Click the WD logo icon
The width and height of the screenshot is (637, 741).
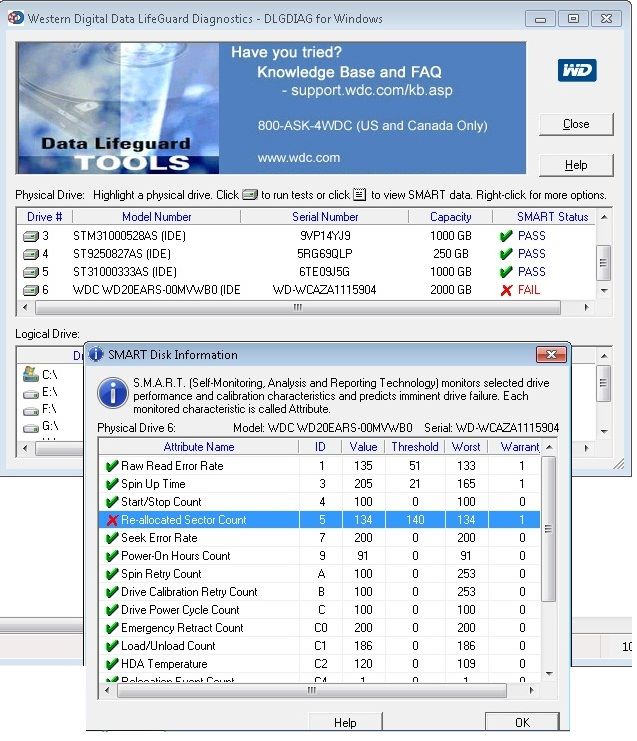577,70
